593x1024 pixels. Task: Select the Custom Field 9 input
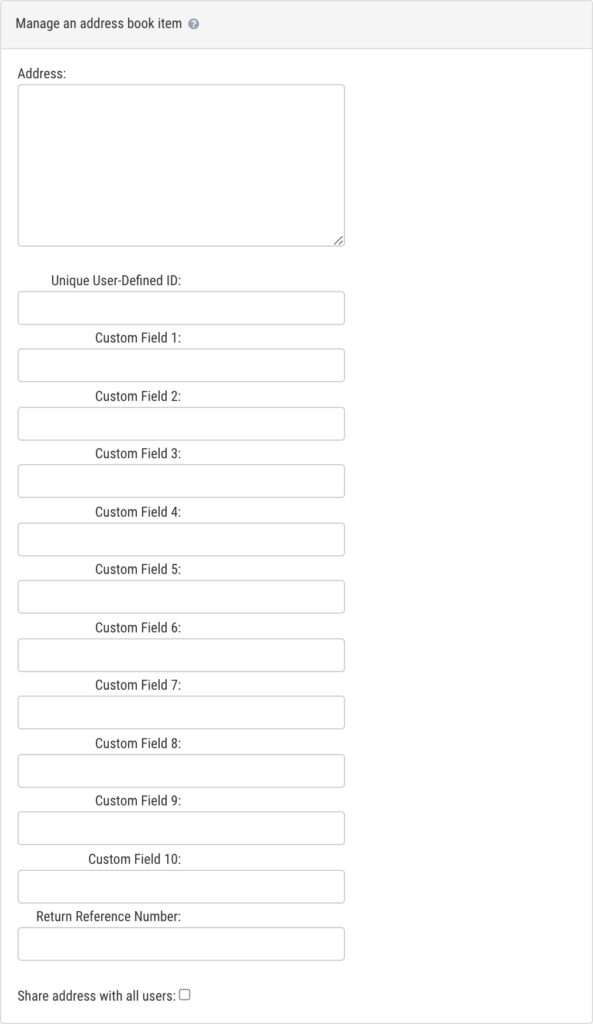(180, 827)
